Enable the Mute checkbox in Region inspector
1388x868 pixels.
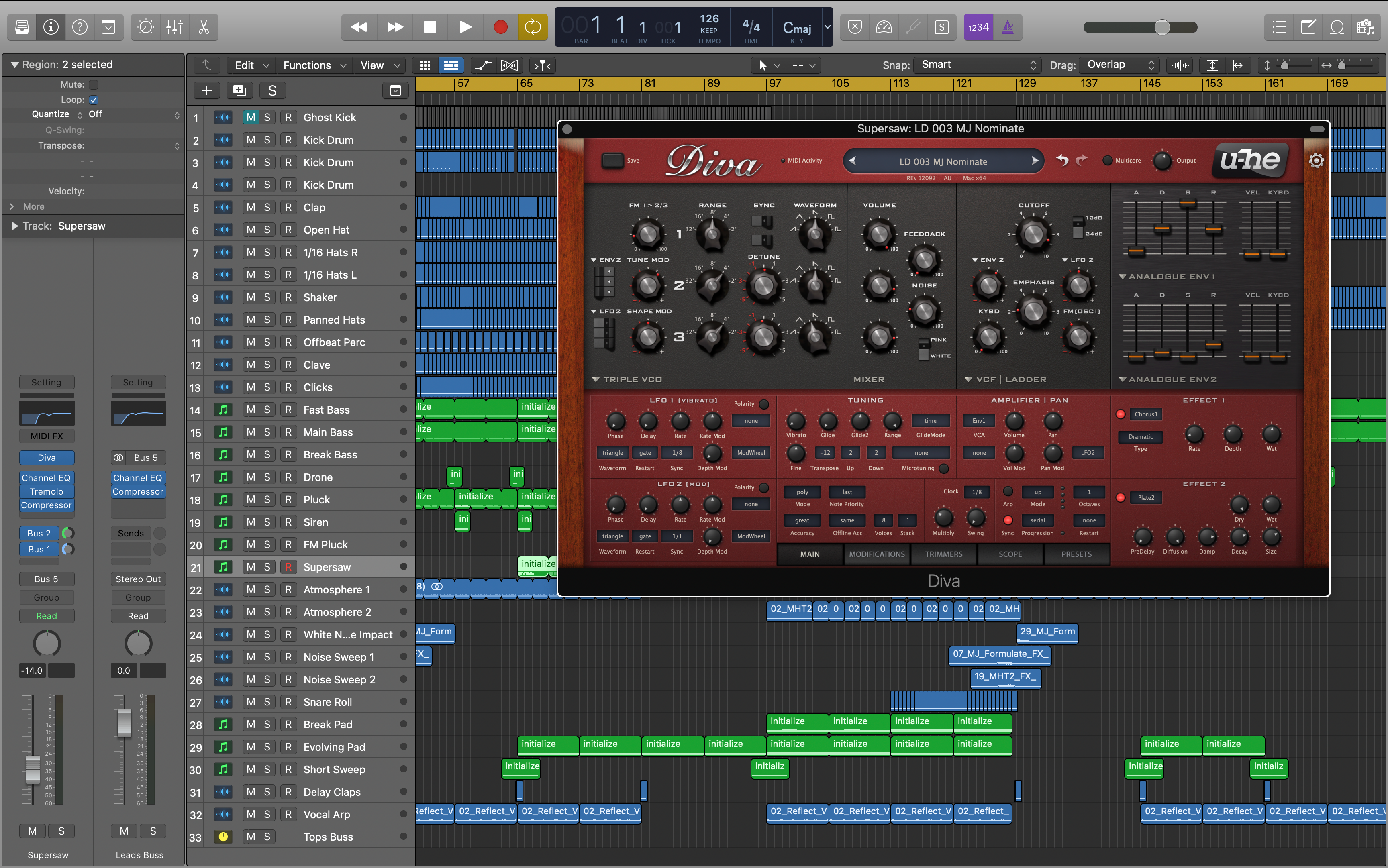click(94, 84)
